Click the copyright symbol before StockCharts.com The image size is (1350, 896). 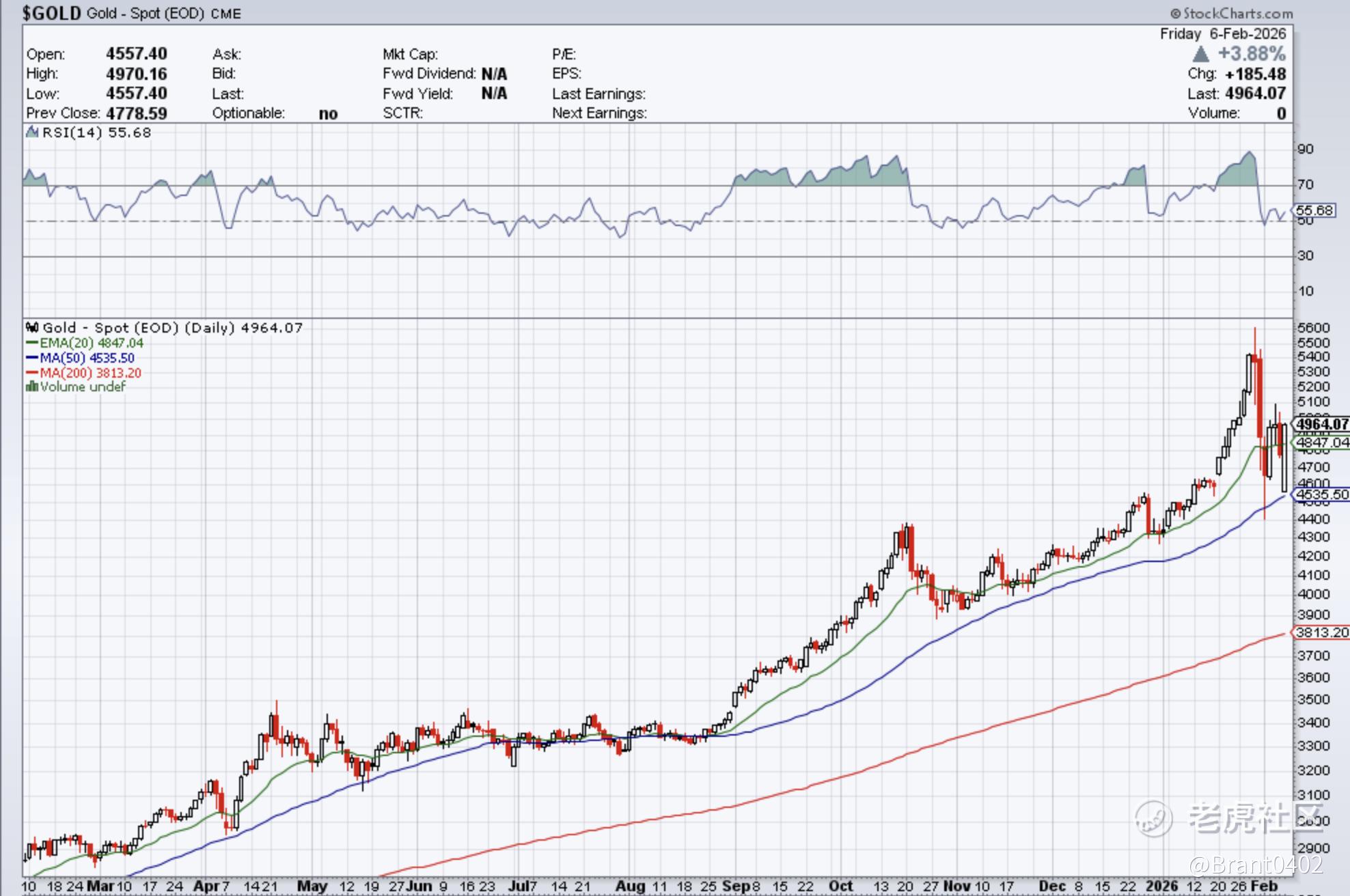pos(1175,14)
